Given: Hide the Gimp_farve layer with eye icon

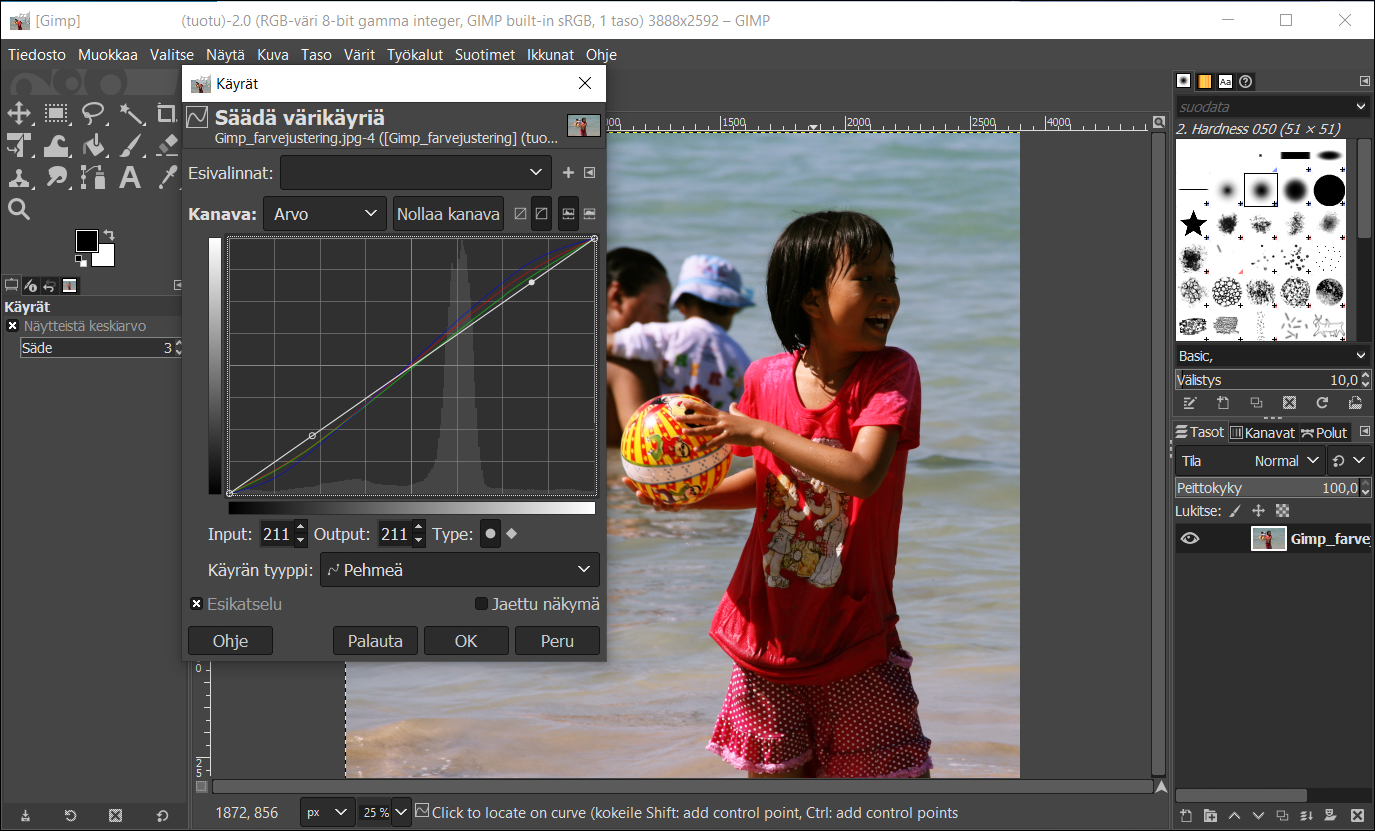Looking at the screenshot, I should point(1189,539).
